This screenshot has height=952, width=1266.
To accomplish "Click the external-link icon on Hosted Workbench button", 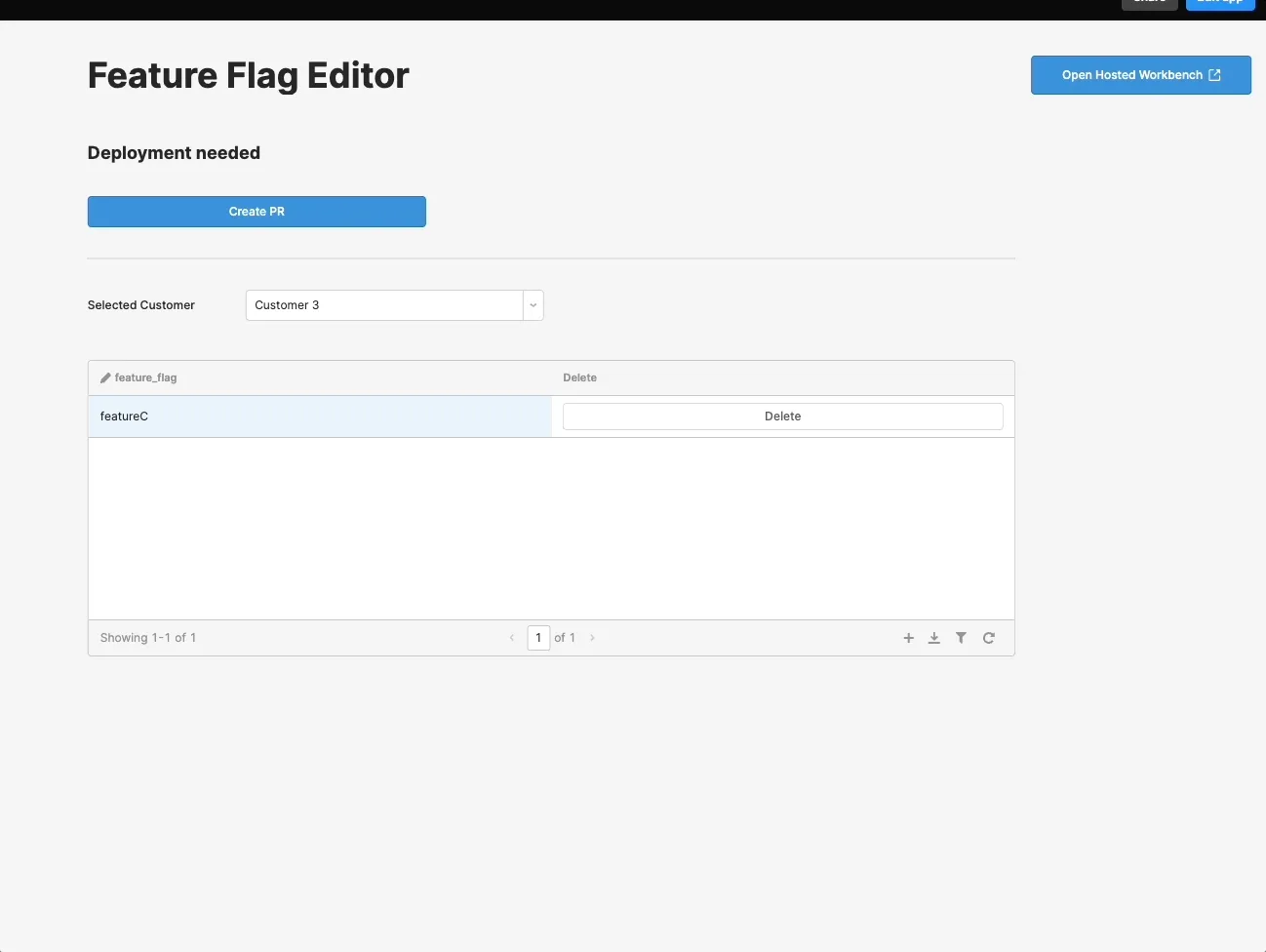I will [x=1213, y=74].
